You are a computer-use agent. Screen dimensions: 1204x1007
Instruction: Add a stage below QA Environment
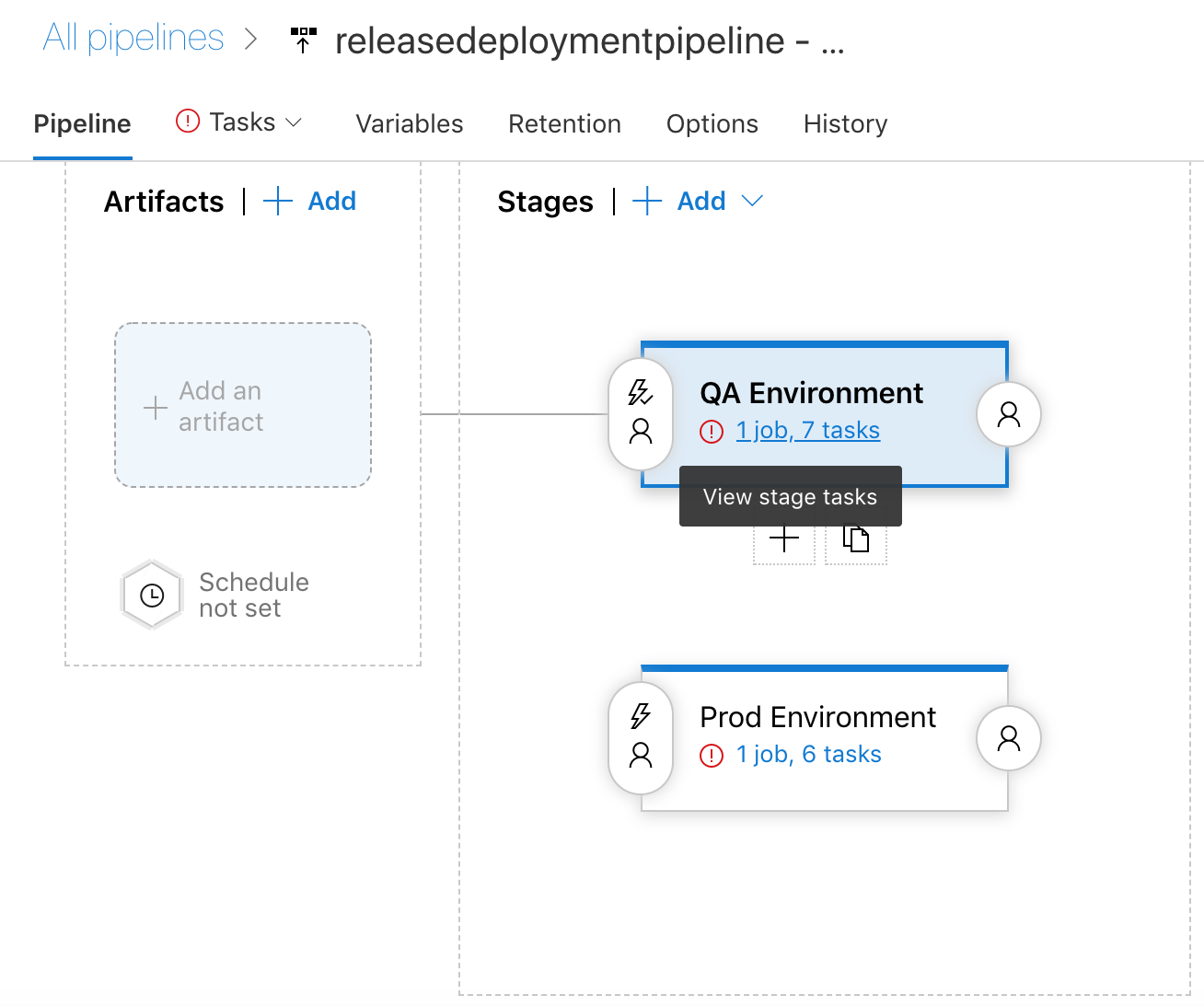click(784, 538)
